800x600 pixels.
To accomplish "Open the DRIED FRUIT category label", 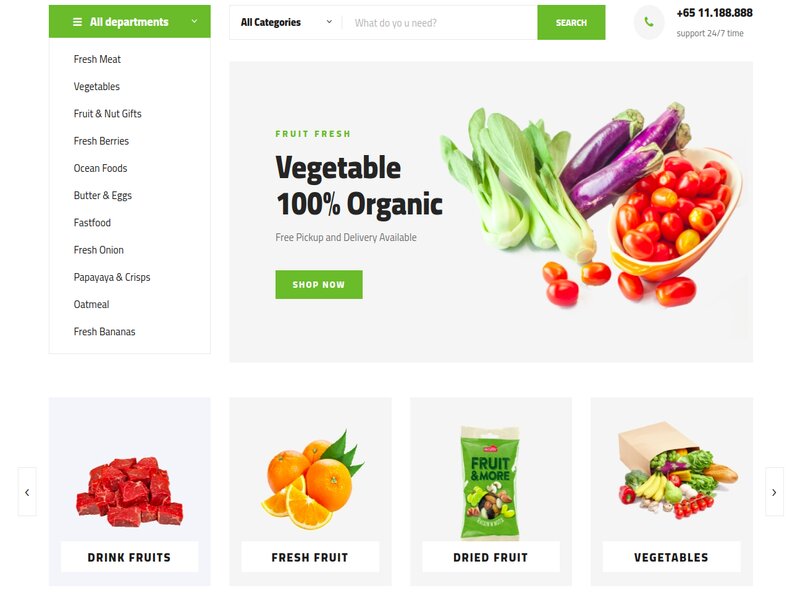I will [x=490, y=557].
